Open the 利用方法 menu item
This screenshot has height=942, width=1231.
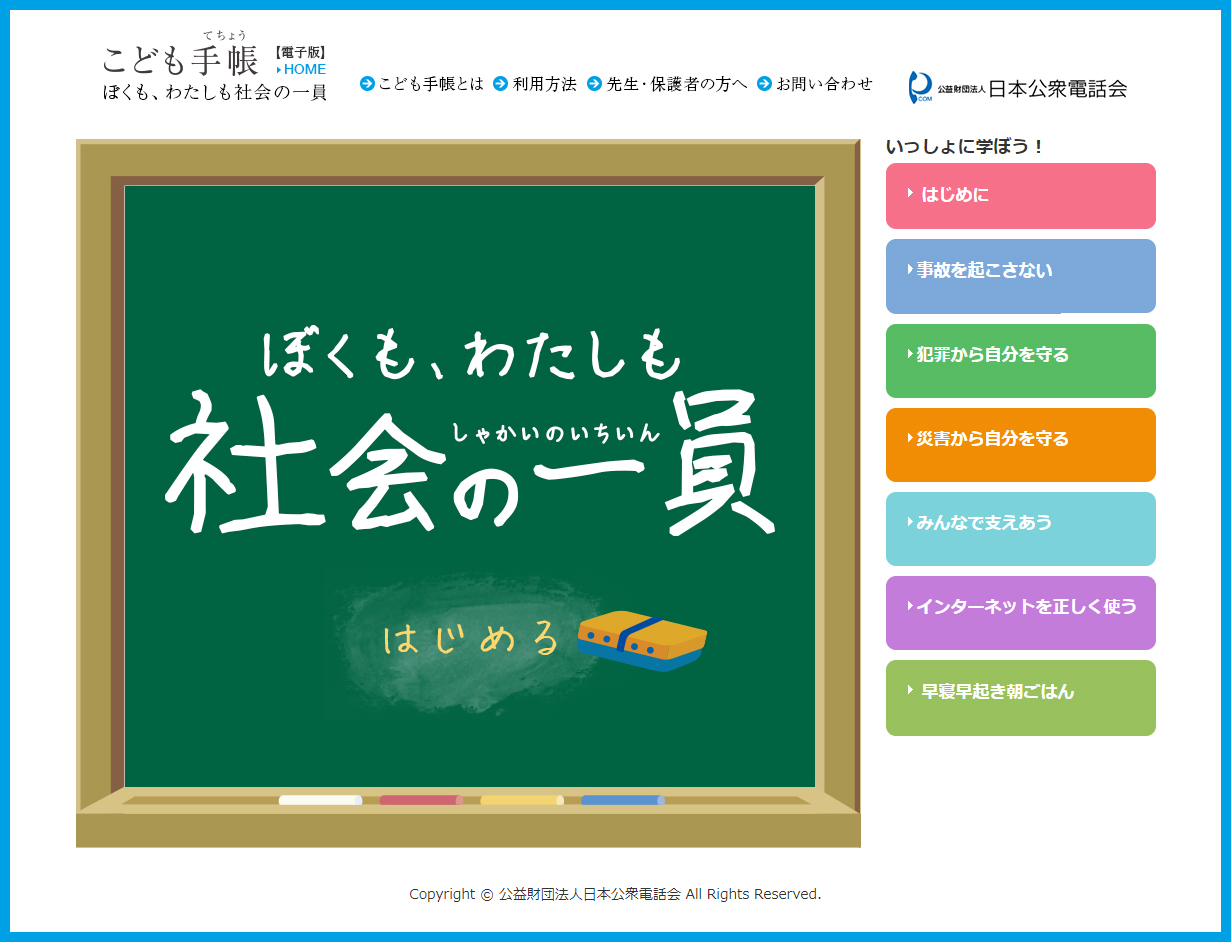tap(544, 84)
